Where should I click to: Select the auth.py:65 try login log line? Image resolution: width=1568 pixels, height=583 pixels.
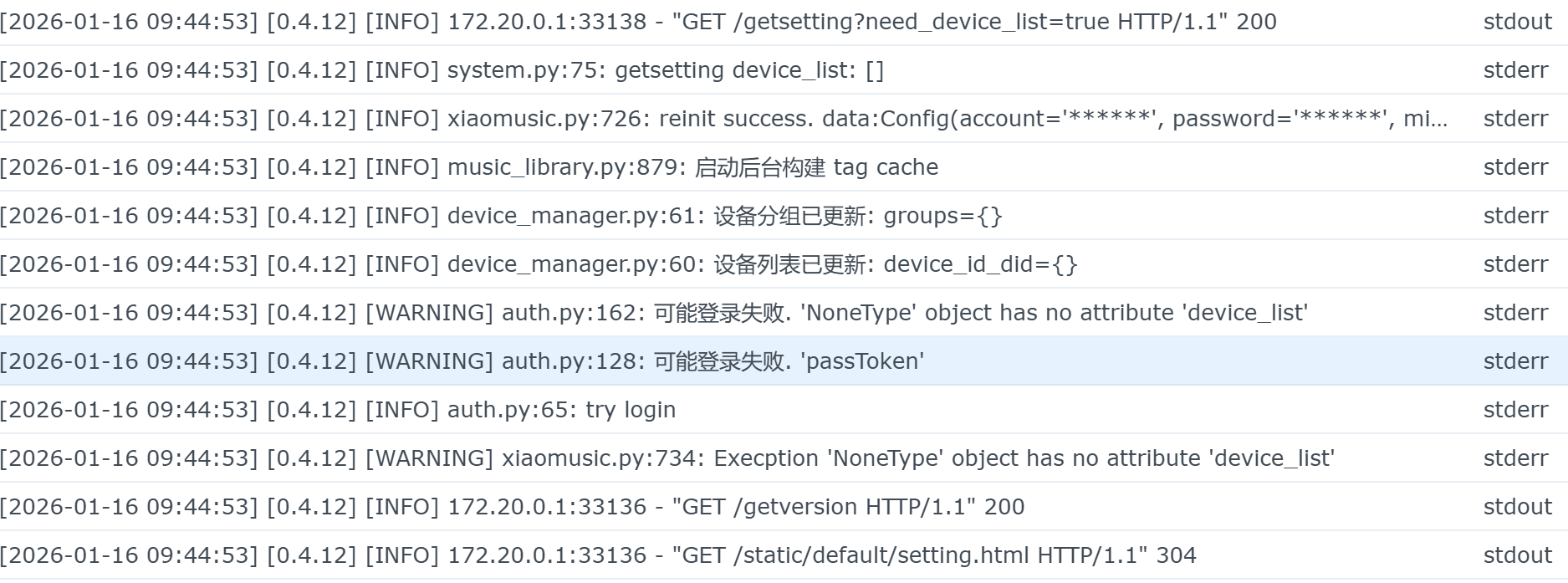[x=338, y=410]
